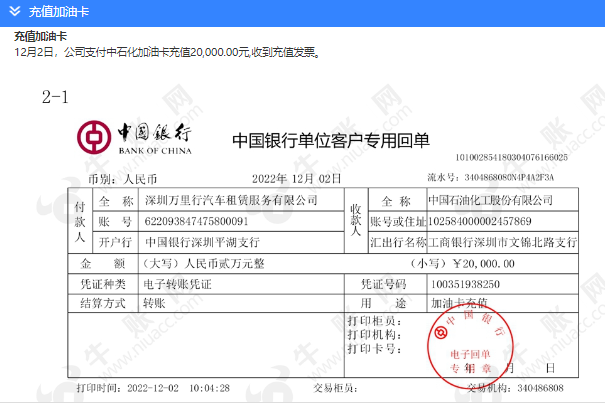Viewport: 605px width, 403px height.
Task: Click the 结算方式 label cell
Action: (103, 303)
